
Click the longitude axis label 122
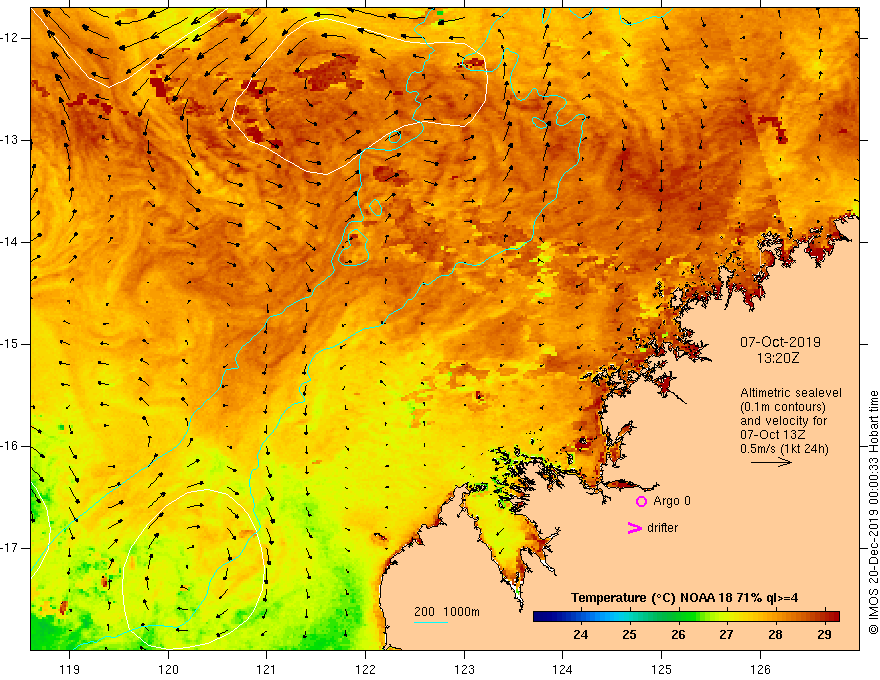coord(365,669)
